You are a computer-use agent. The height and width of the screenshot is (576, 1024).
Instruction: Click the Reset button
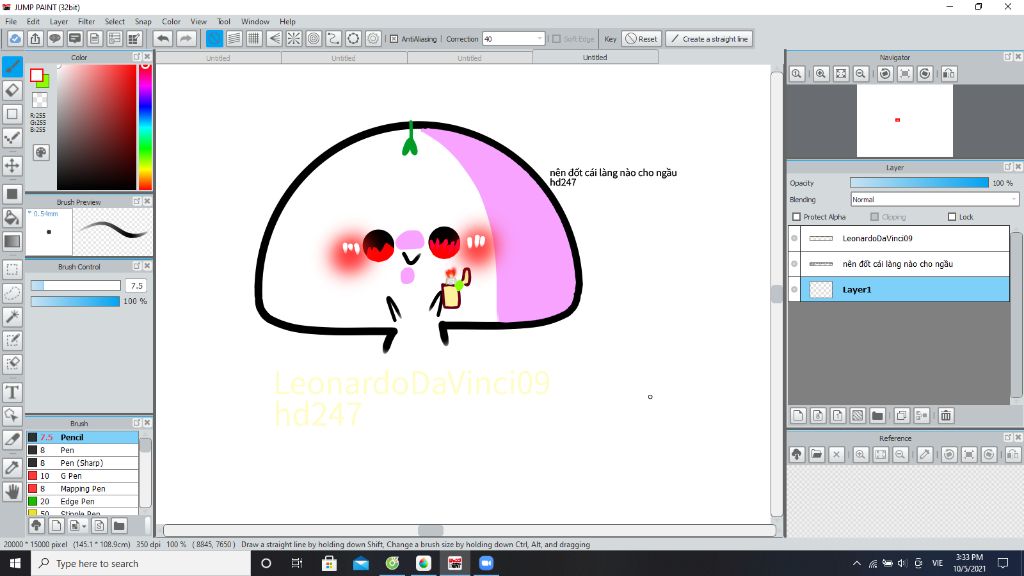point(641,39)
